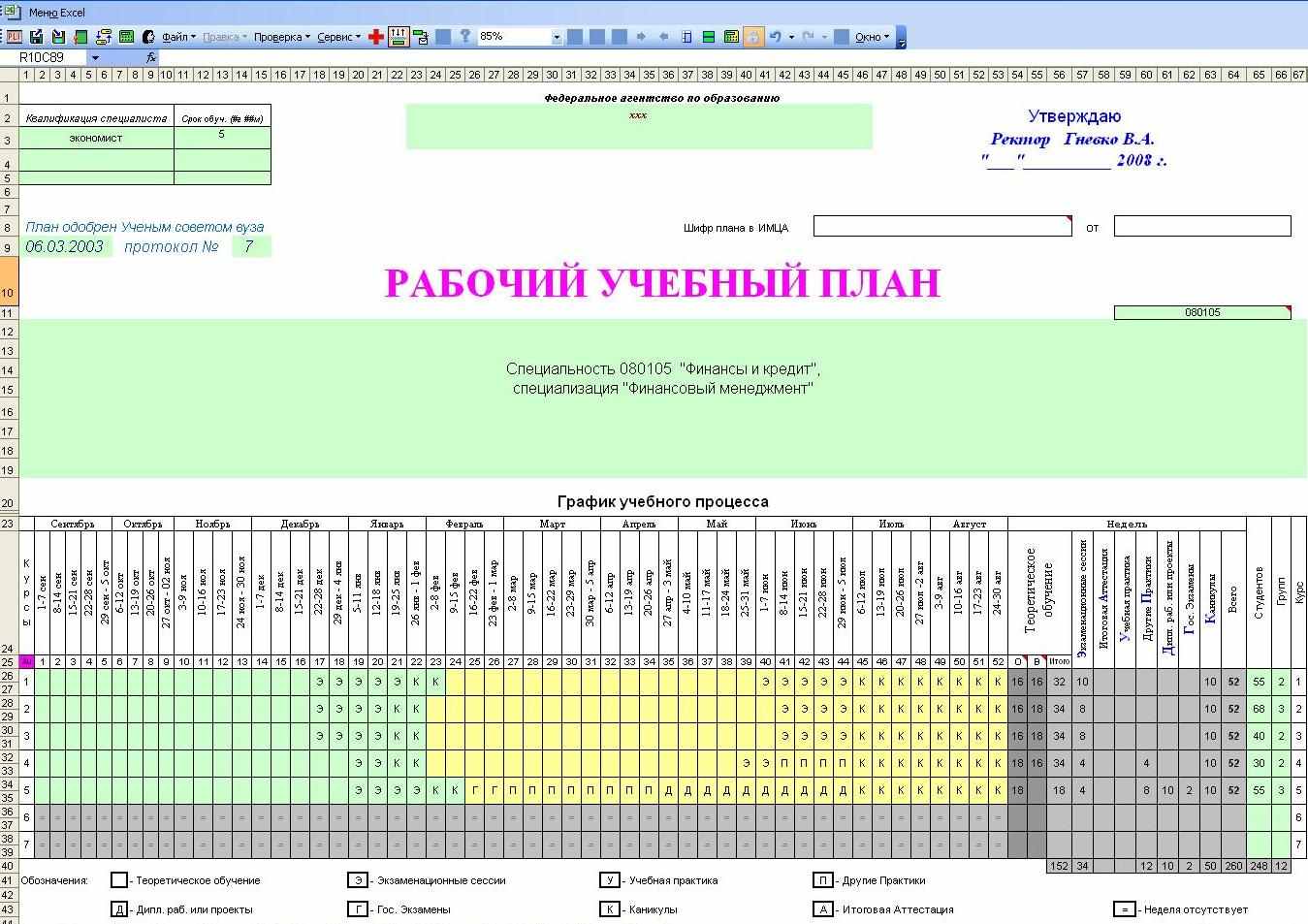The width and height of the screenshot is (1308, 924).
Task: Click the undo arrow icon
Action: coord(775,37)
